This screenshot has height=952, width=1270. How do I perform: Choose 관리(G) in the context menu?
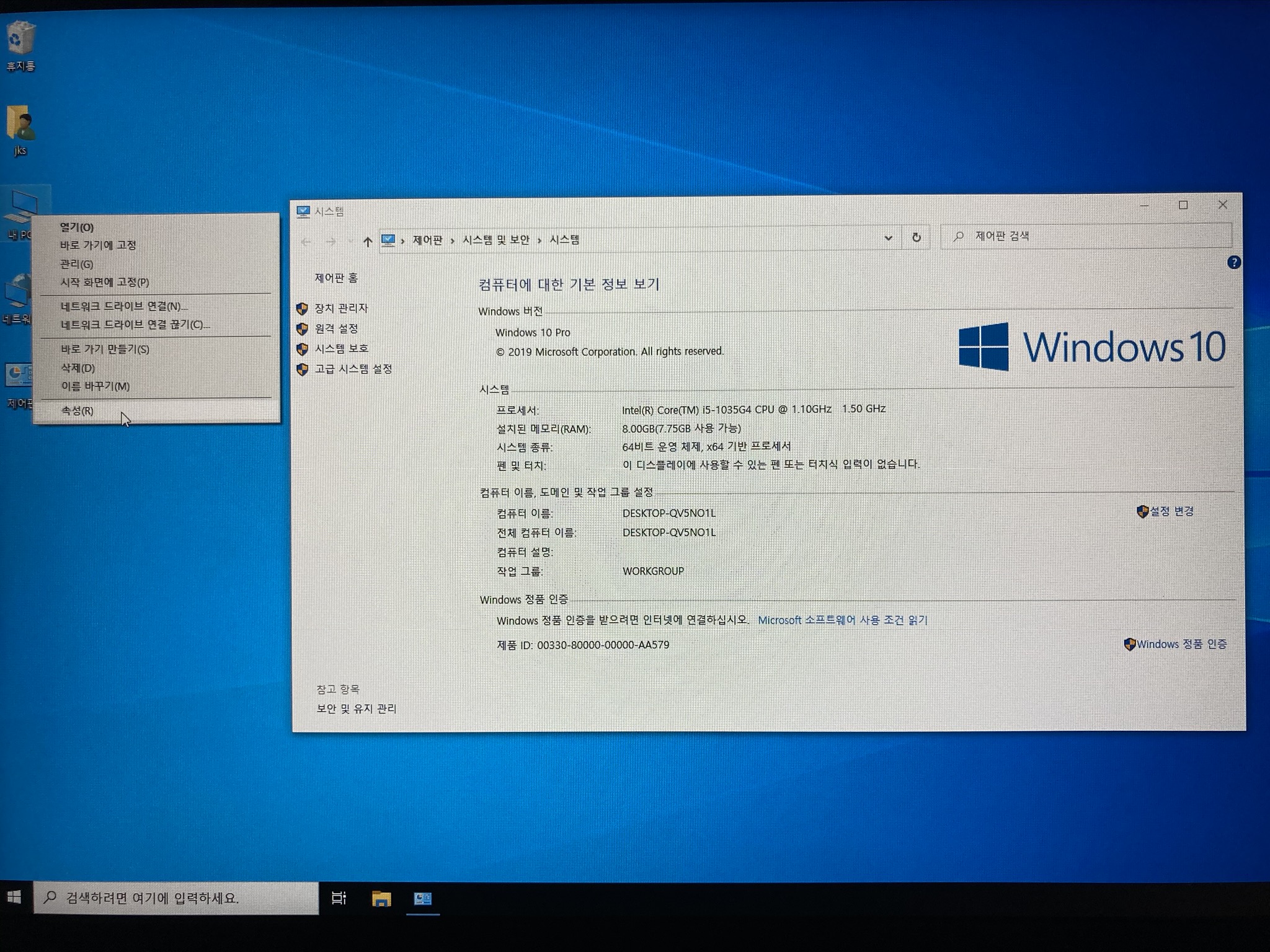click(77, 264)
